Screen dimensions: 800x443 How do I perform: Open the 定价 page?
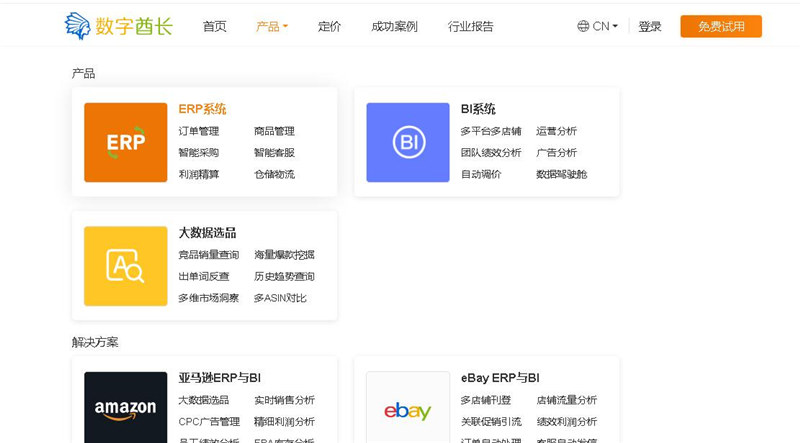point(329,26)
